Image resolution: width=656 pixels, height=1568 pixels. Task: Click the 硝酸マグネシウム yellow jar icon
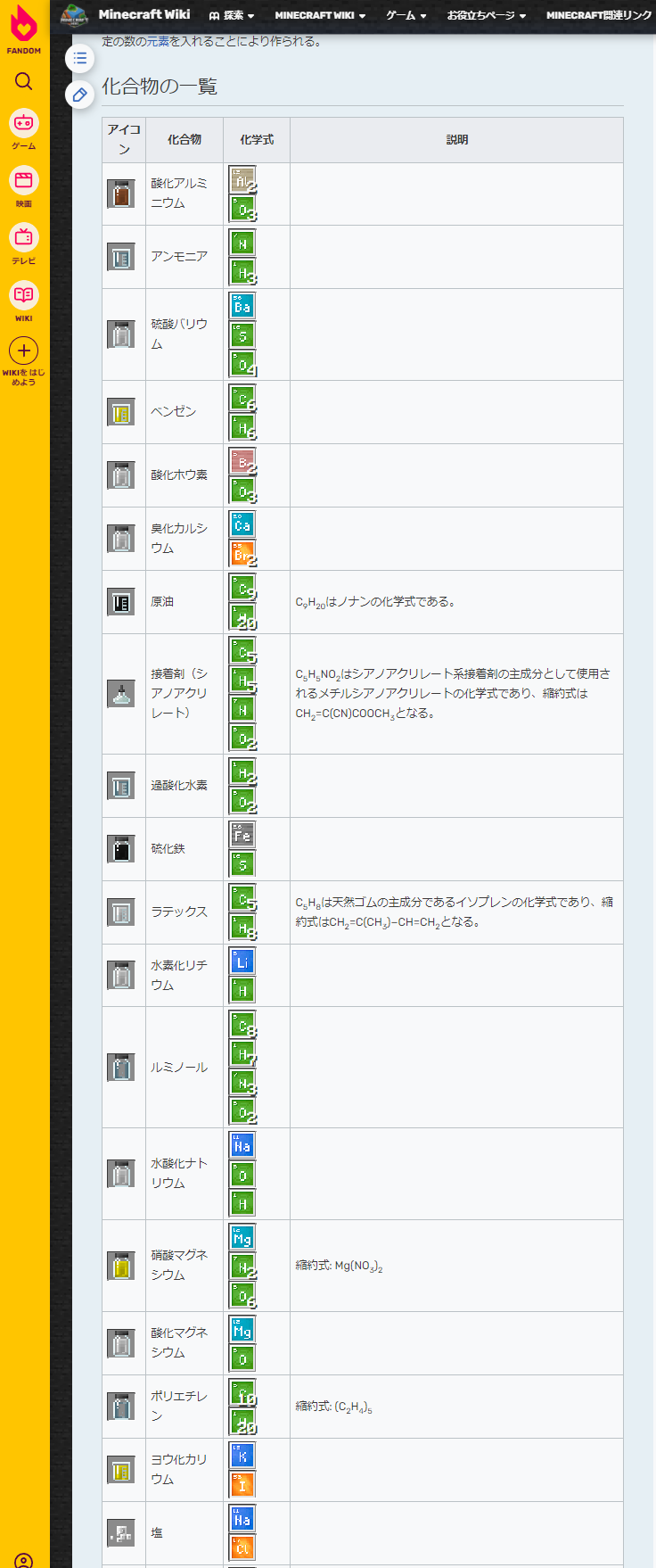click(x=121, y=1265)
